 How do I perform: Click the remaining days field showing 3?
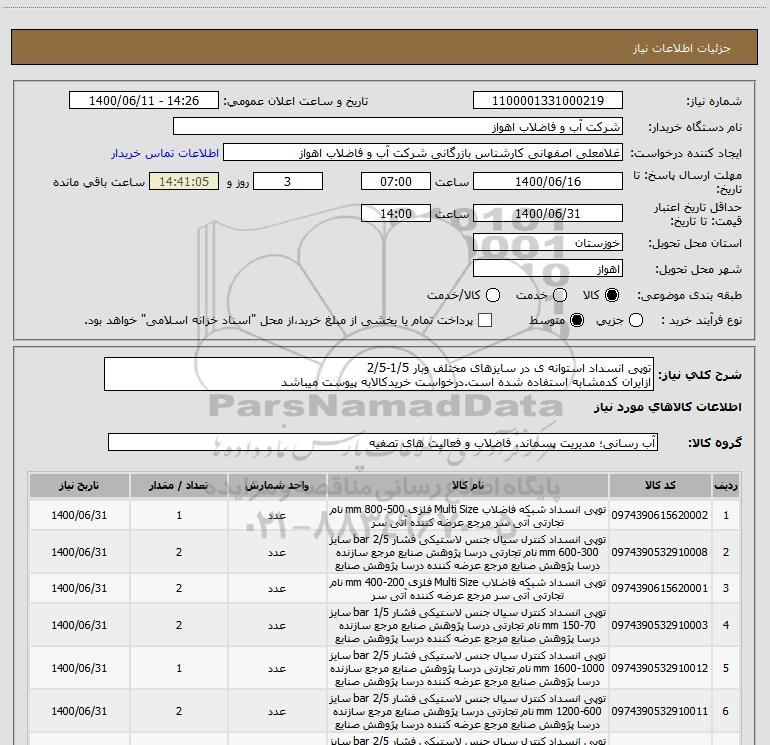(x=288, y=182)
